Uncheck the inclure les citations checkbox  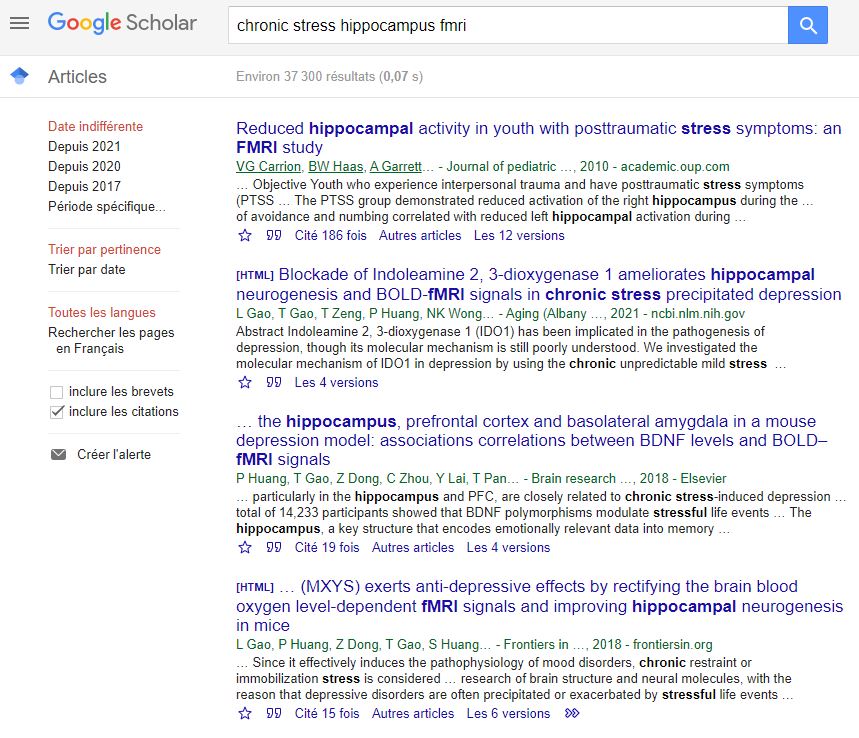point(57,412)
